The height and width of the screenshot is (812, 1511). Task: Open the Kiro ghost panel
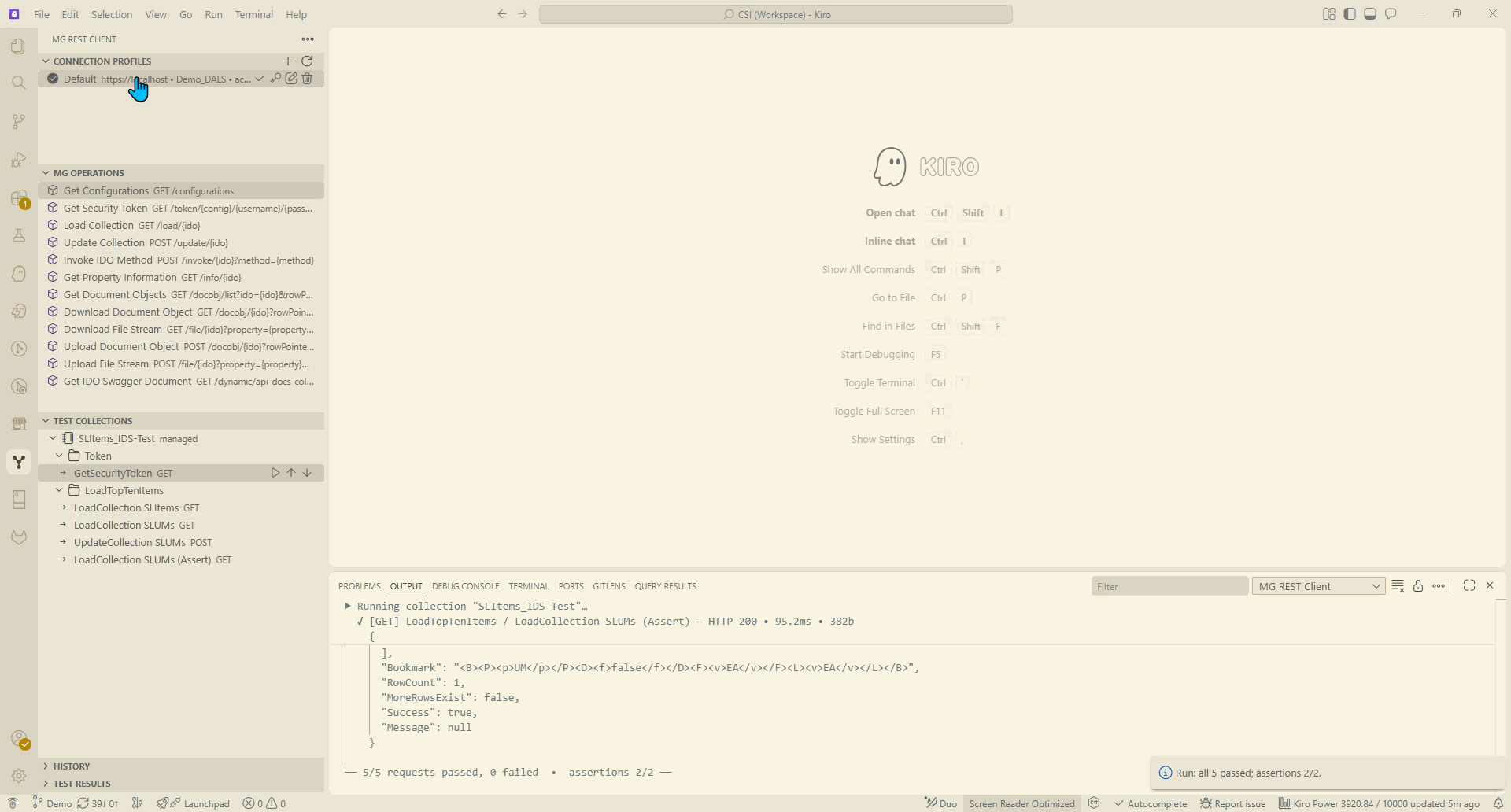(19, 274)
